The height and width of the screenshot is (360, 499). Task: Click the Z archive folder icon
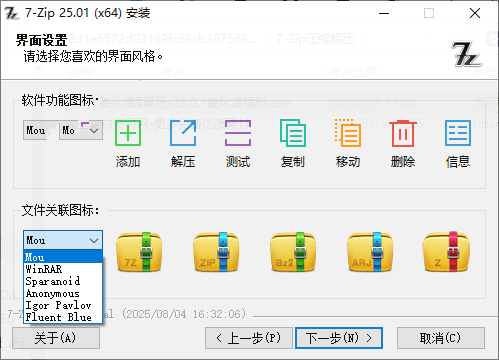click(446, 252)
